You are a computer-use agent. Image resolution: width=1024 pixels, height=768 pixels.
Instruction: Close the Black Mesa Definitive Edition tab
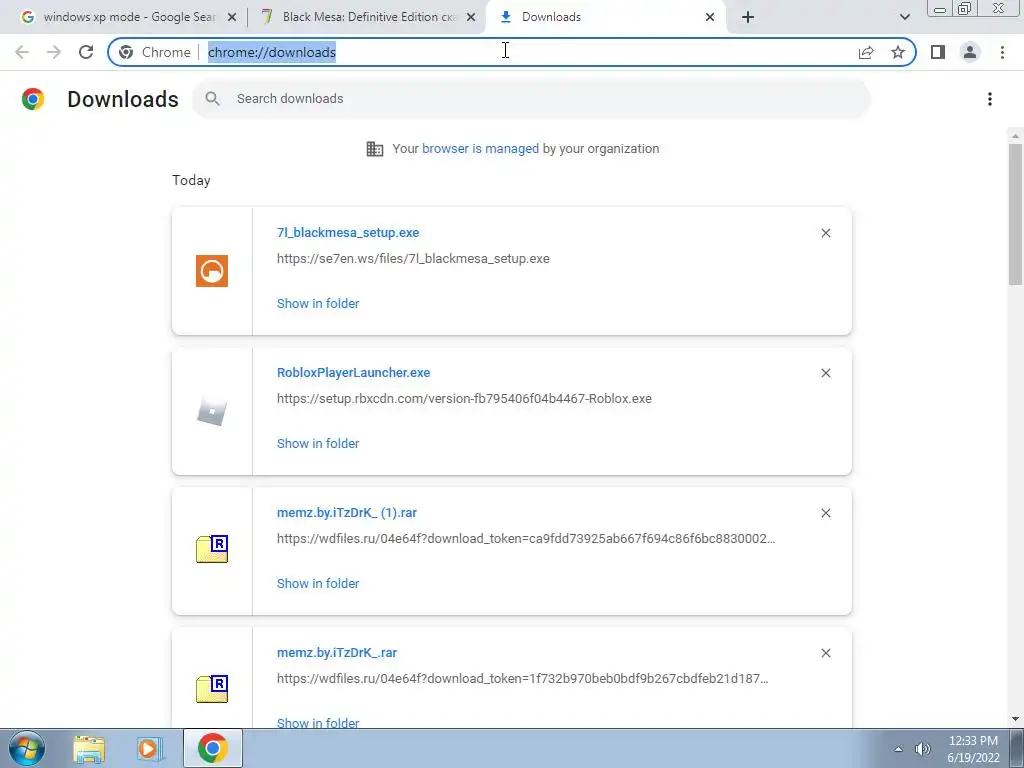click(x=471, y=17)
